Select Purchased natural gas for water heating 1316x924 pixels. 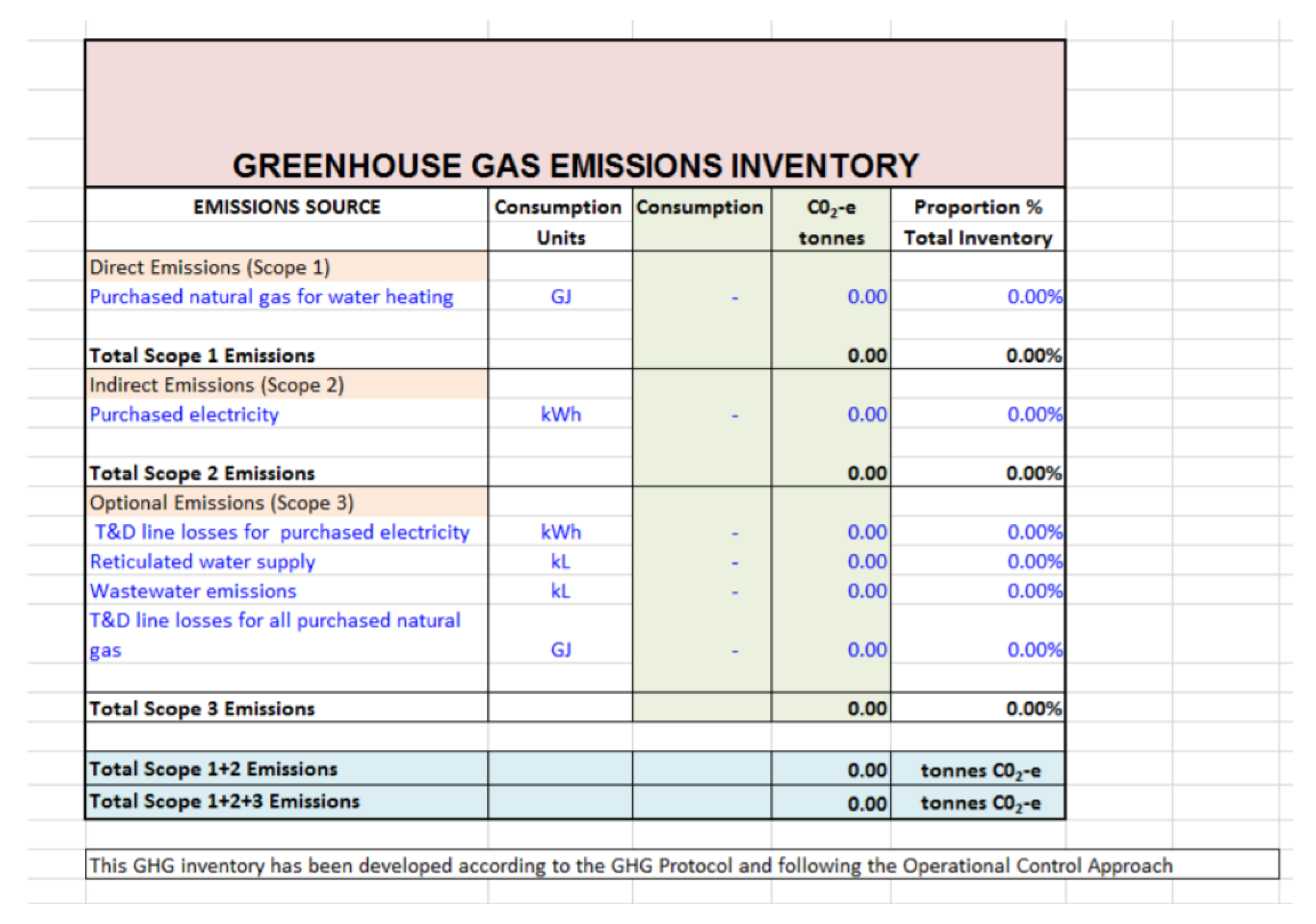[271, 297]
